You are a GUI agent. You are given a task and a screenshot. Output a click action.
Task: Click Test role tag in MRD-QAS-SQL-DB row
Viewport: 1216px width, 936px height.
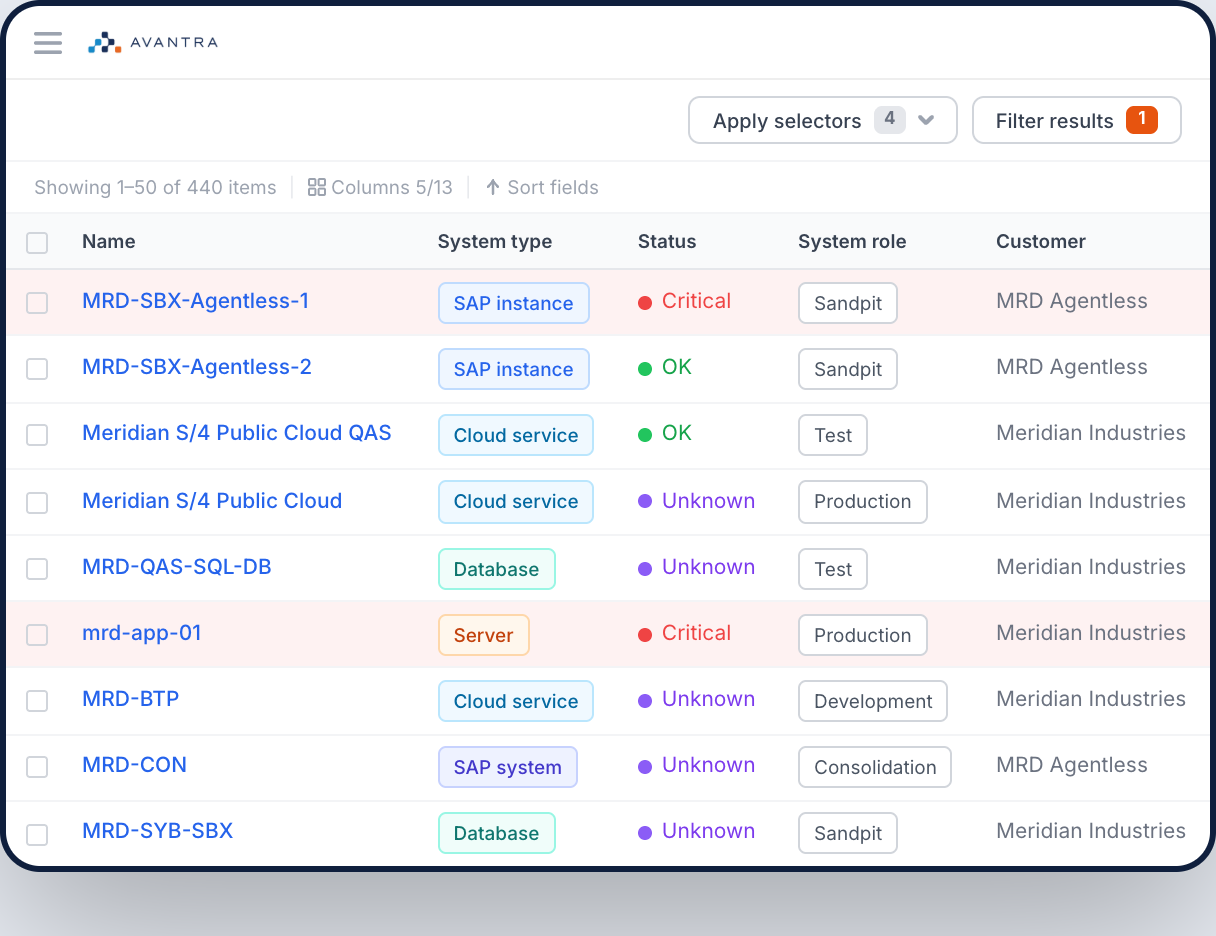pyautogui.click(x=833, y=569)
